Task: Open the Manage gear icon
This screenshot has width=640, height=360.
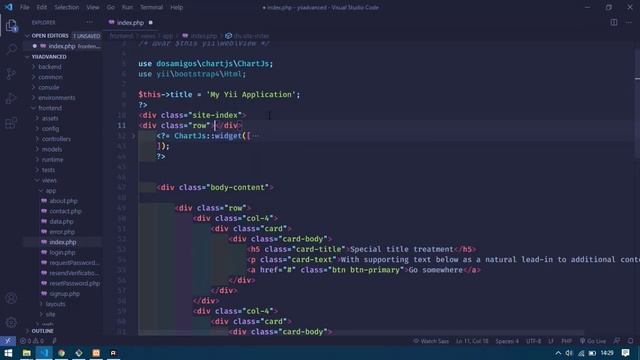Action: pos(11,322)
